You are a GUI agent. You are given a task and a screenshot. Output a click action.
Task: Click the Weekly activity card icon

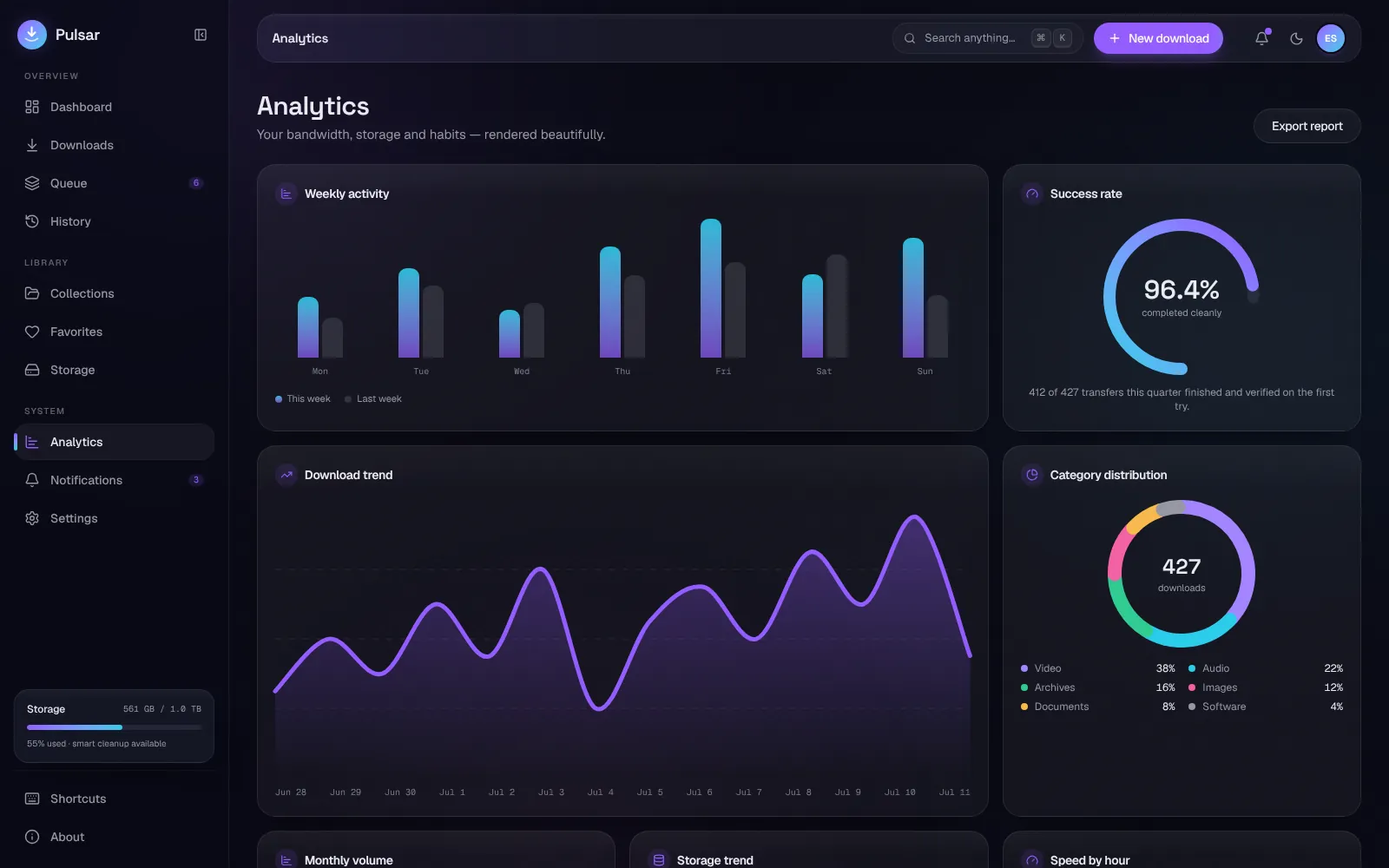pyautogui.click(x=286, y=194)
